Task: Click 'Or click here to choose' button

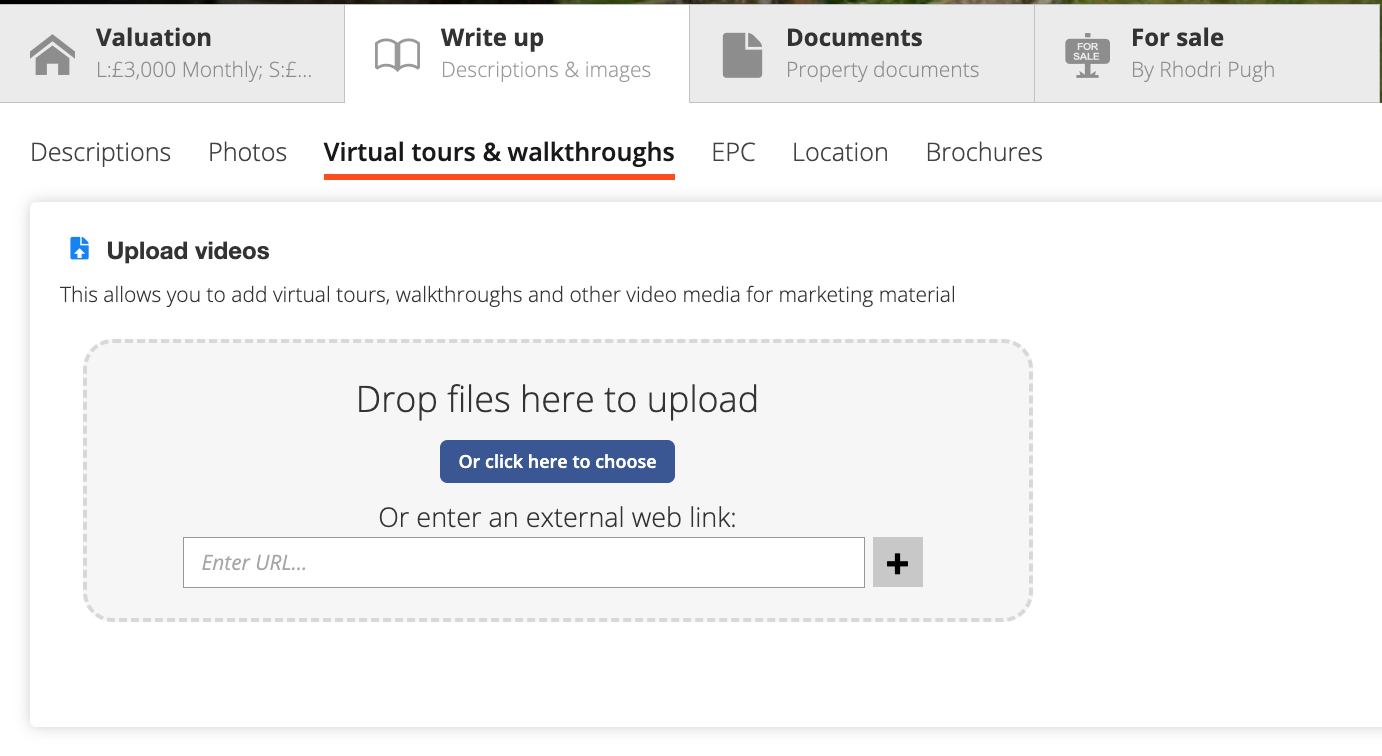Action: tap(557, 461)
